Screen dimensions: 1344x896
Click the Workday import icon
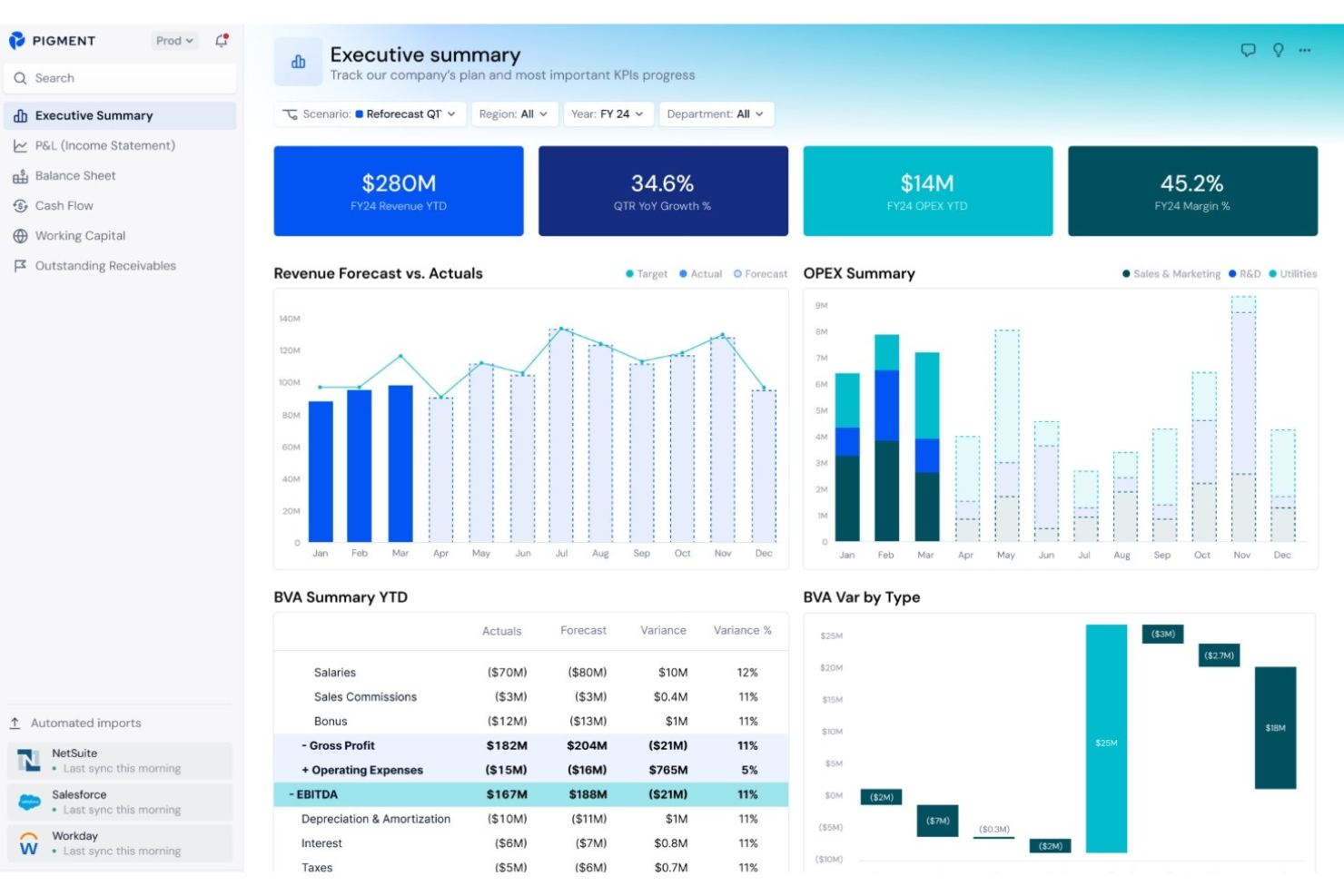[x=28, y=842]
